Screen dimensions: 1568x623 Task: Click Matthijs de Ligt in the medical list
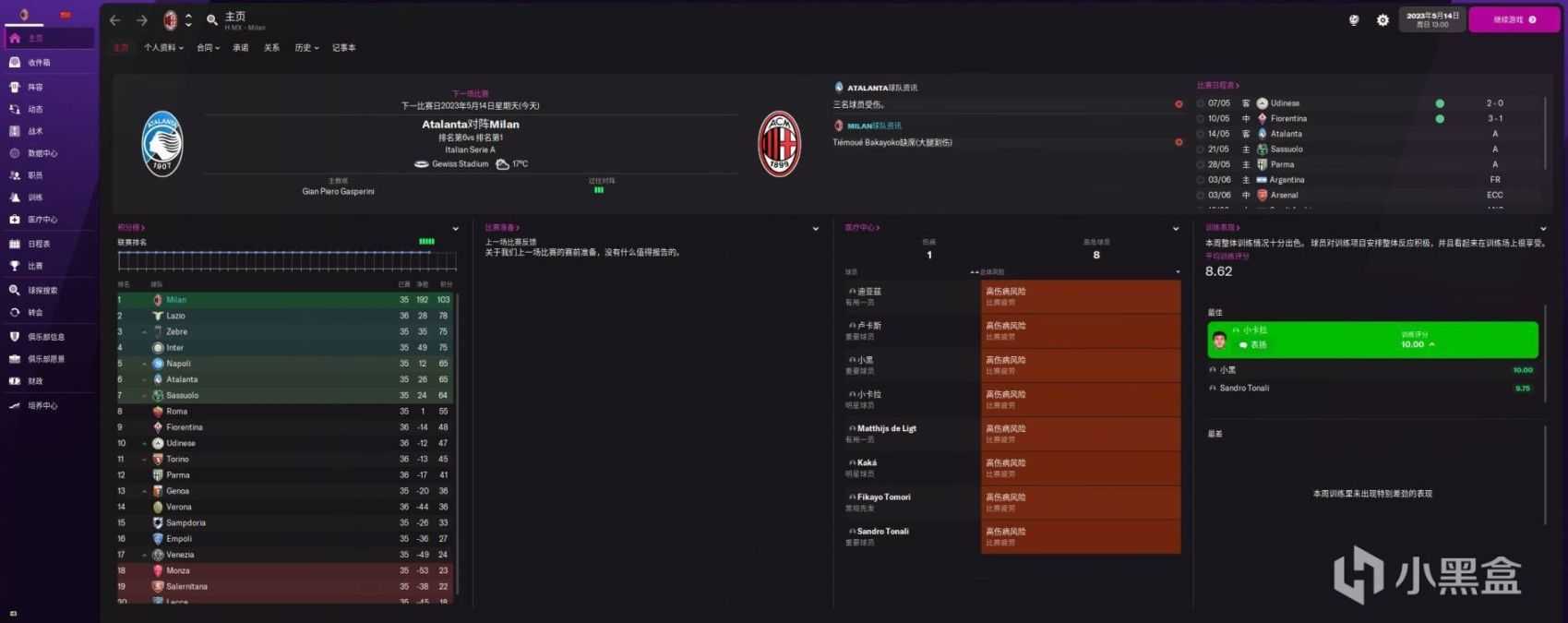[887, 428]
